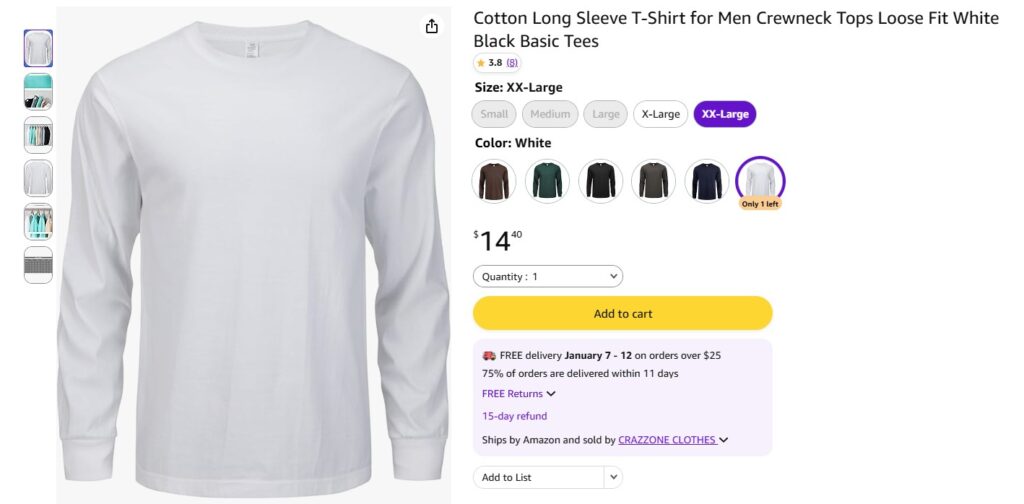This screenshot has width=1024, height=504.
Task: Click the delivery truck icon
Action: tap(489, 355)
